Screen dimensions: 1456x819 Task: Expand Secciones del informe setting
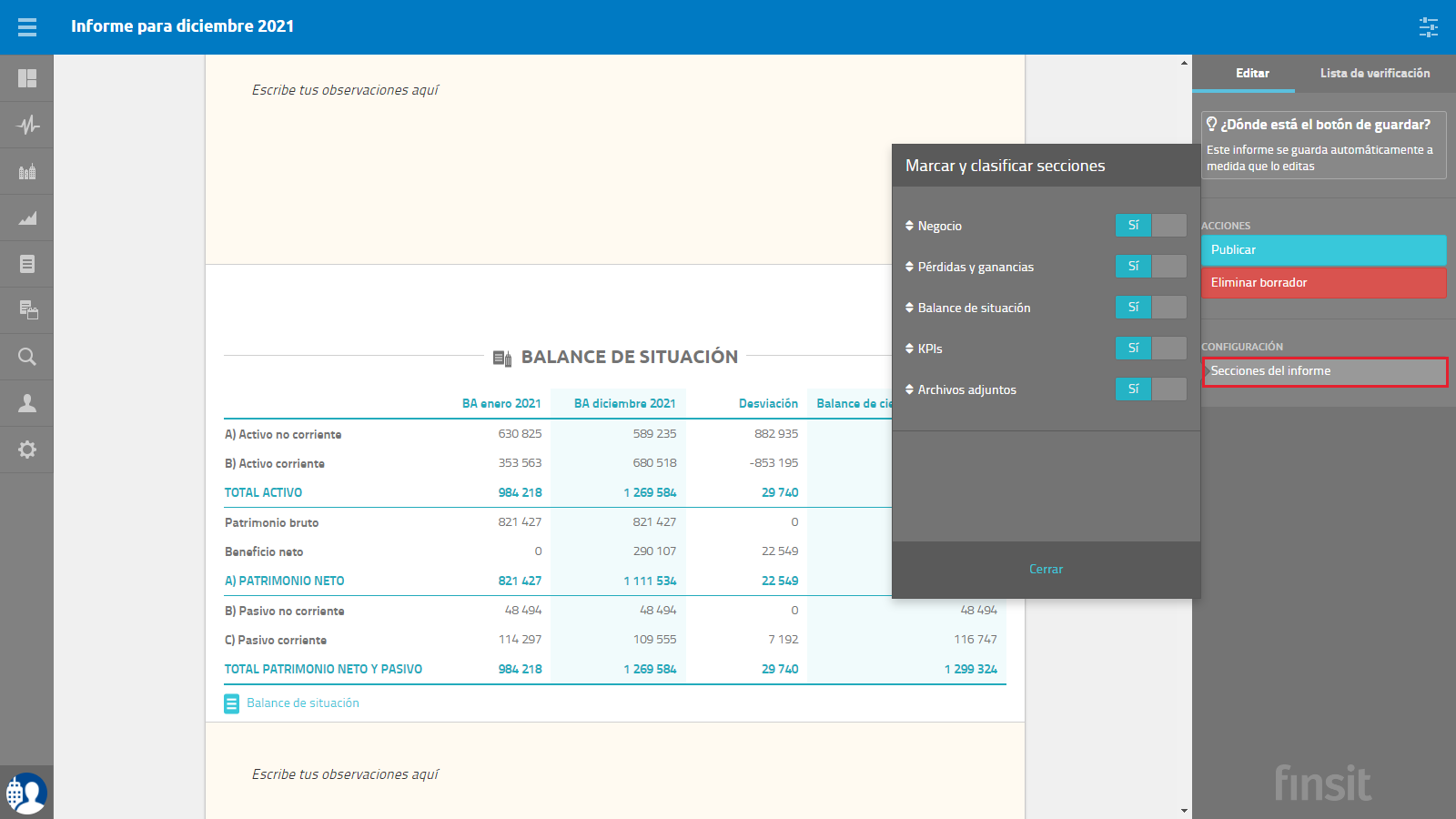pos(1325,371)
